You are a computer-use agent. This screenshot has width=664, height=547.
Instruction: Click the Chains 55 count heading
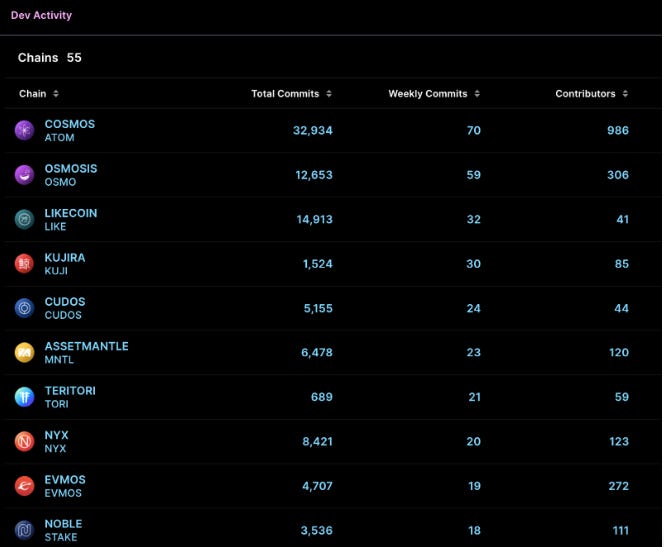click(x=50, y=58)
